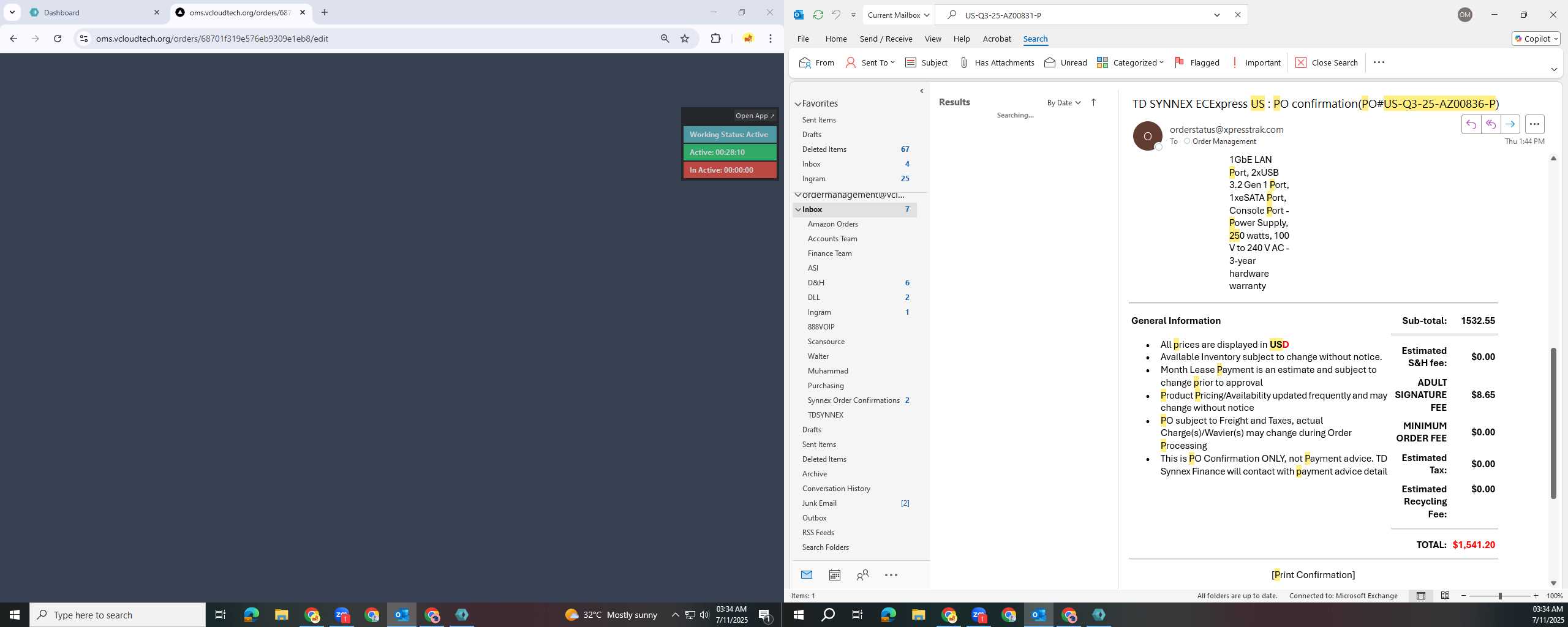The height and width of the screenshot is (627, 1568).
Task: Expand the ribbon collapse chevron
Action: tap(1553, 69)
